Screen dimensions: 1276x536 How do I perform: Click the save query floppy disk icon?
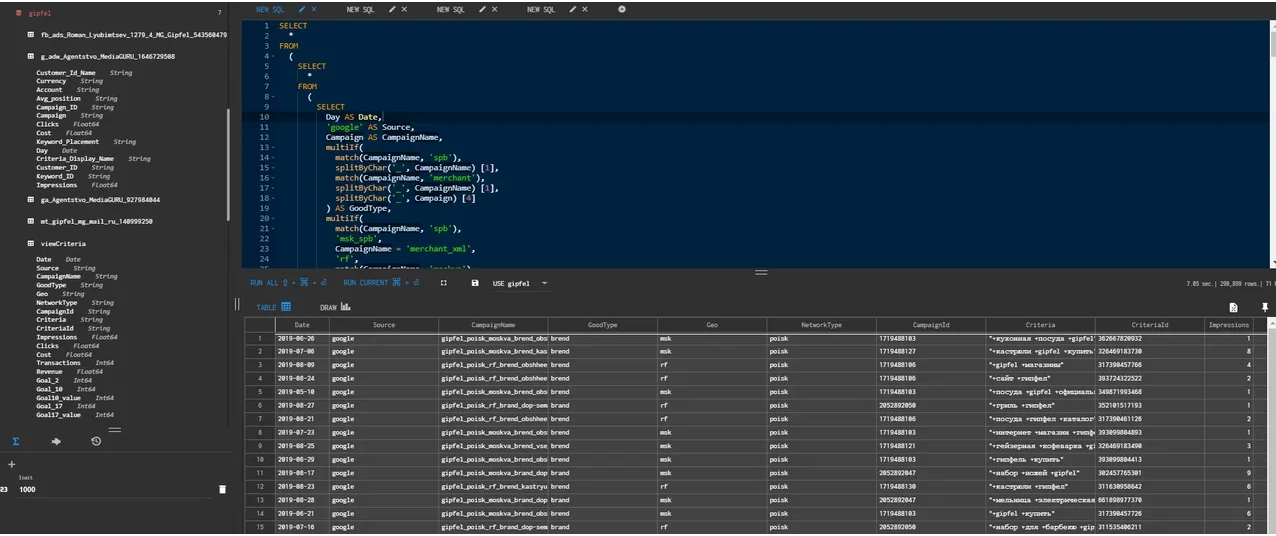pyautogui.click(x=475, y=283)
